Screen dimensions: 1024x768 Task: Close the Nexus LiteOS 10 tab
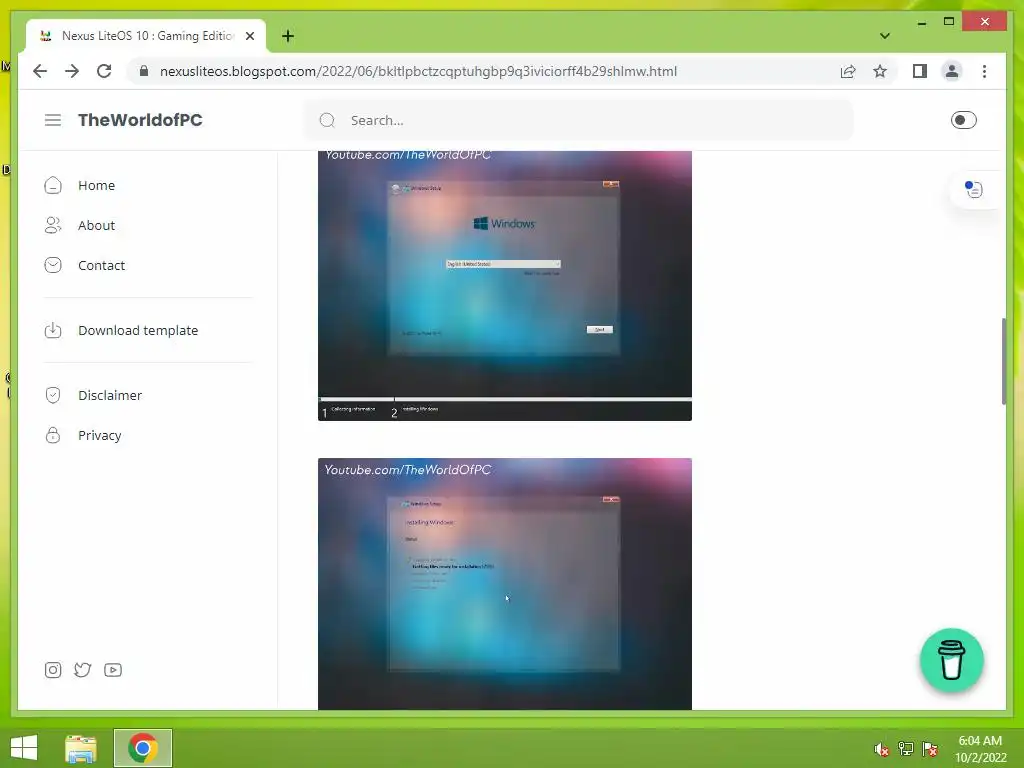(x=249, y=36)
